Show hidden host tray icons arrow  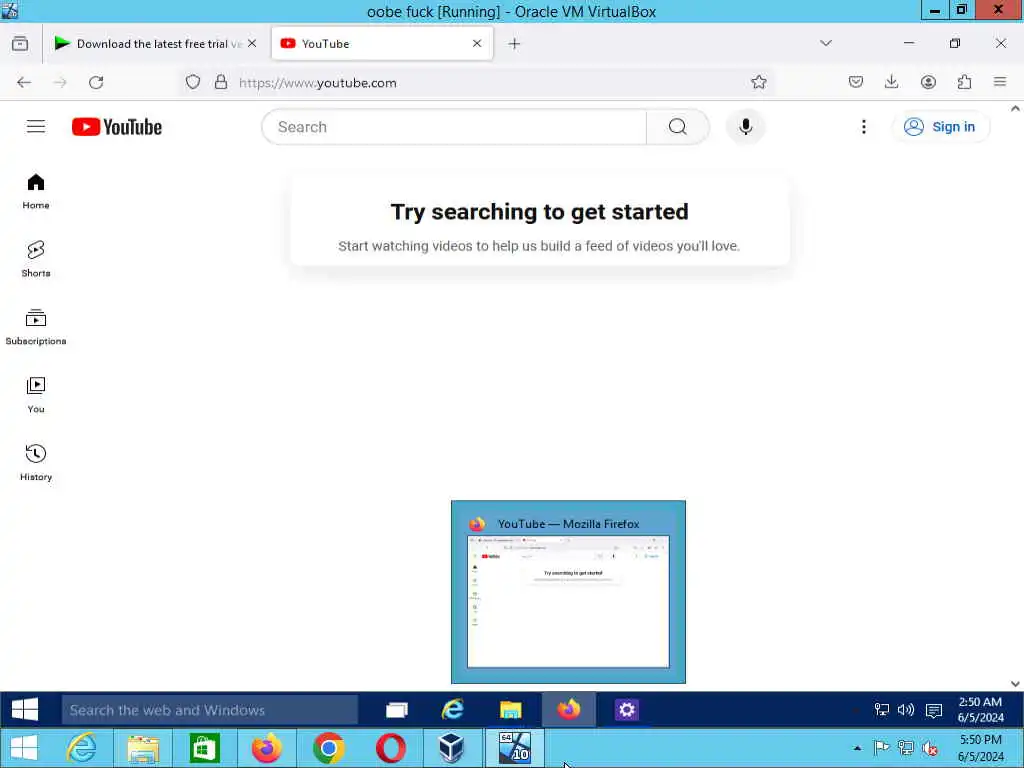[857, 748]
